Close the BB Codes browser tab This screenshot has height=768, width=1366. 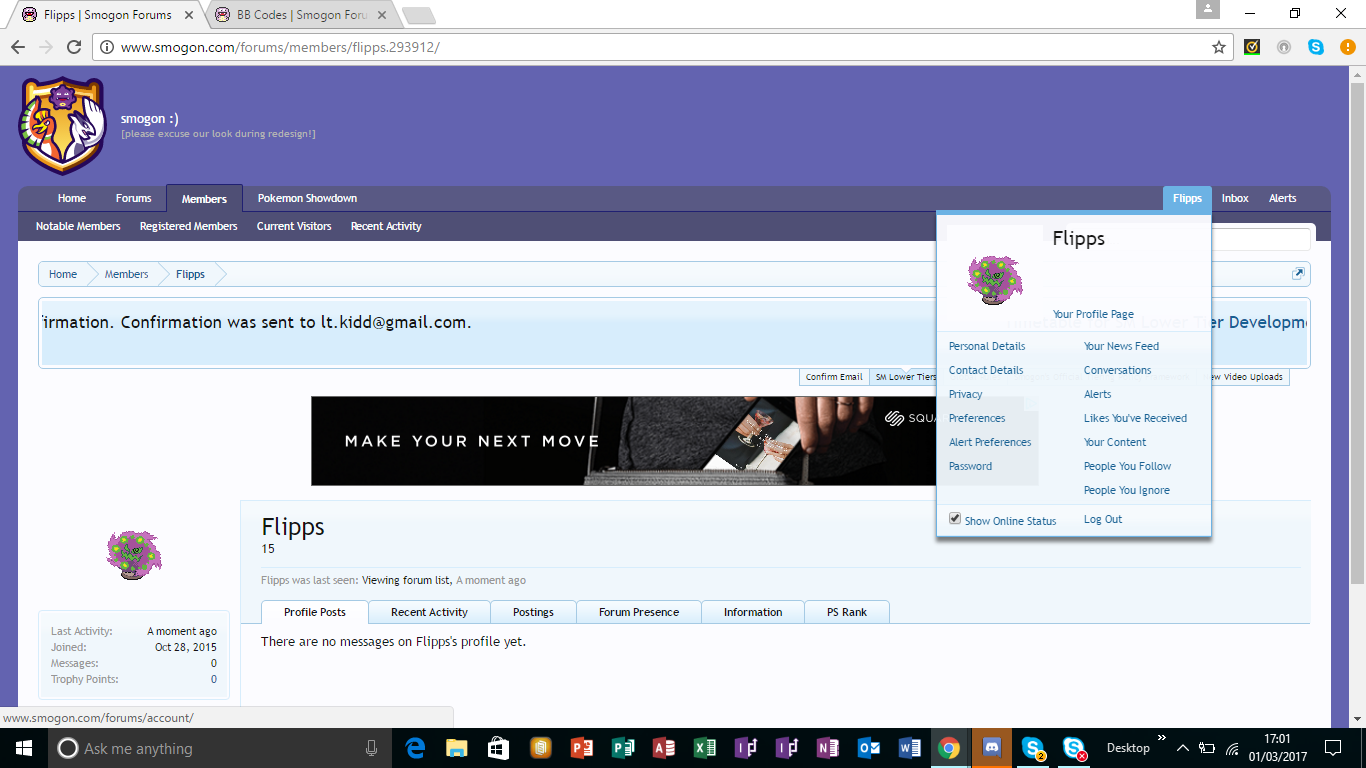pyautogui.click(x=382, y=15)
